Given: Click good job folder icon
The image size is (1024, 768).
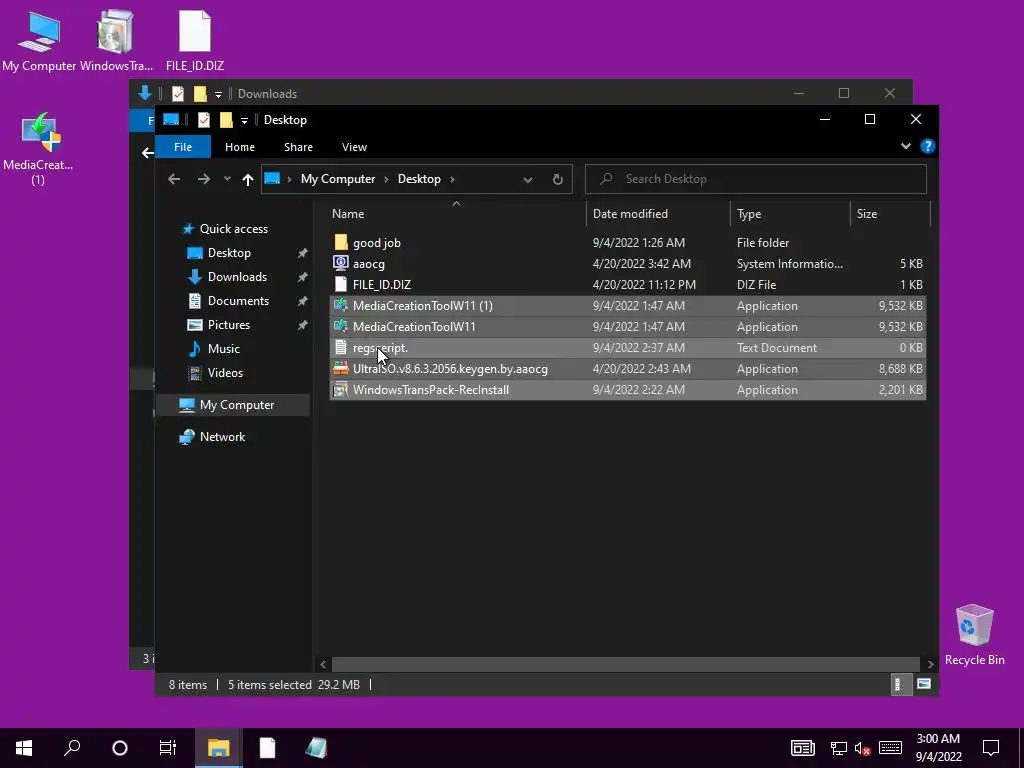Looking at the screenshot, I should point(341,243).
